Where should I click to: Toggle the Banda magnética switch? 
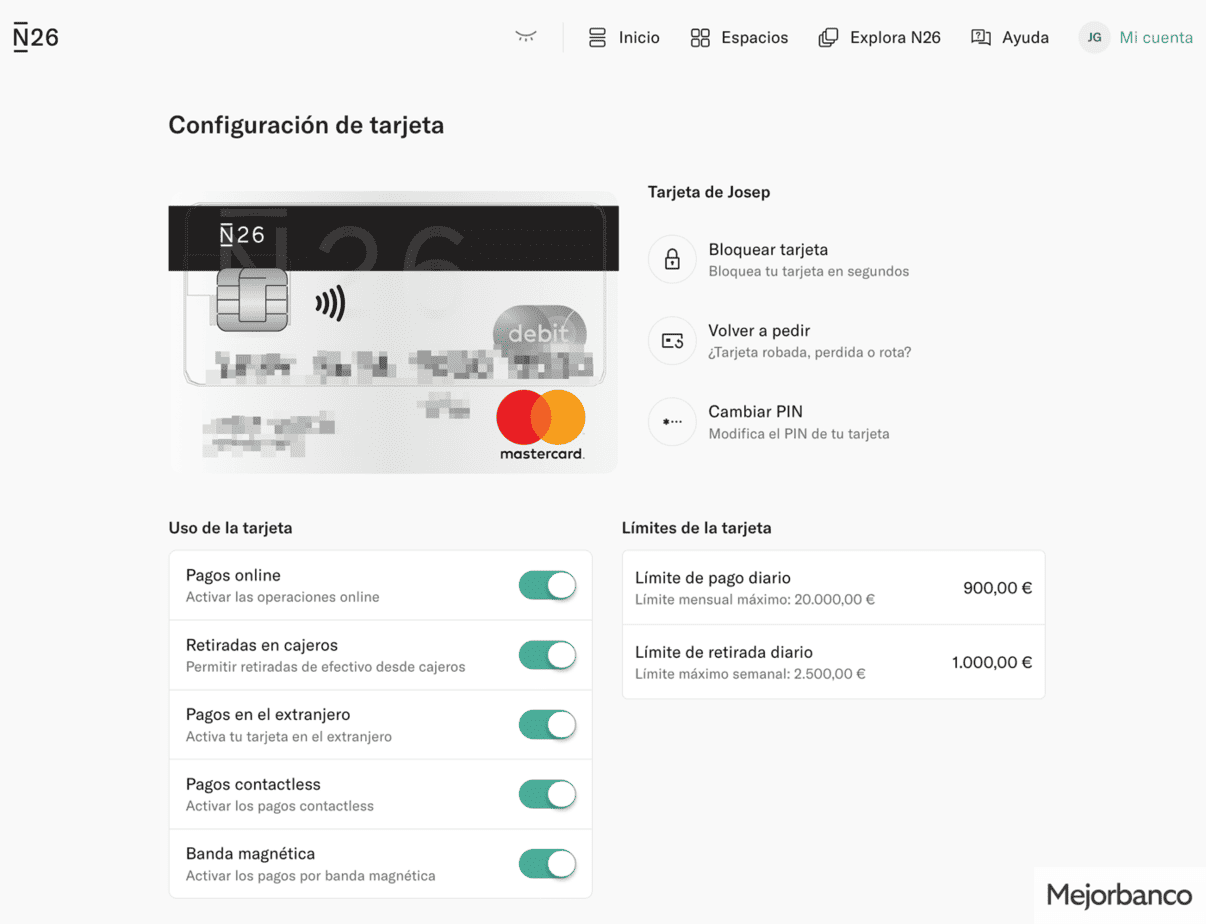(x=547, y=863)
